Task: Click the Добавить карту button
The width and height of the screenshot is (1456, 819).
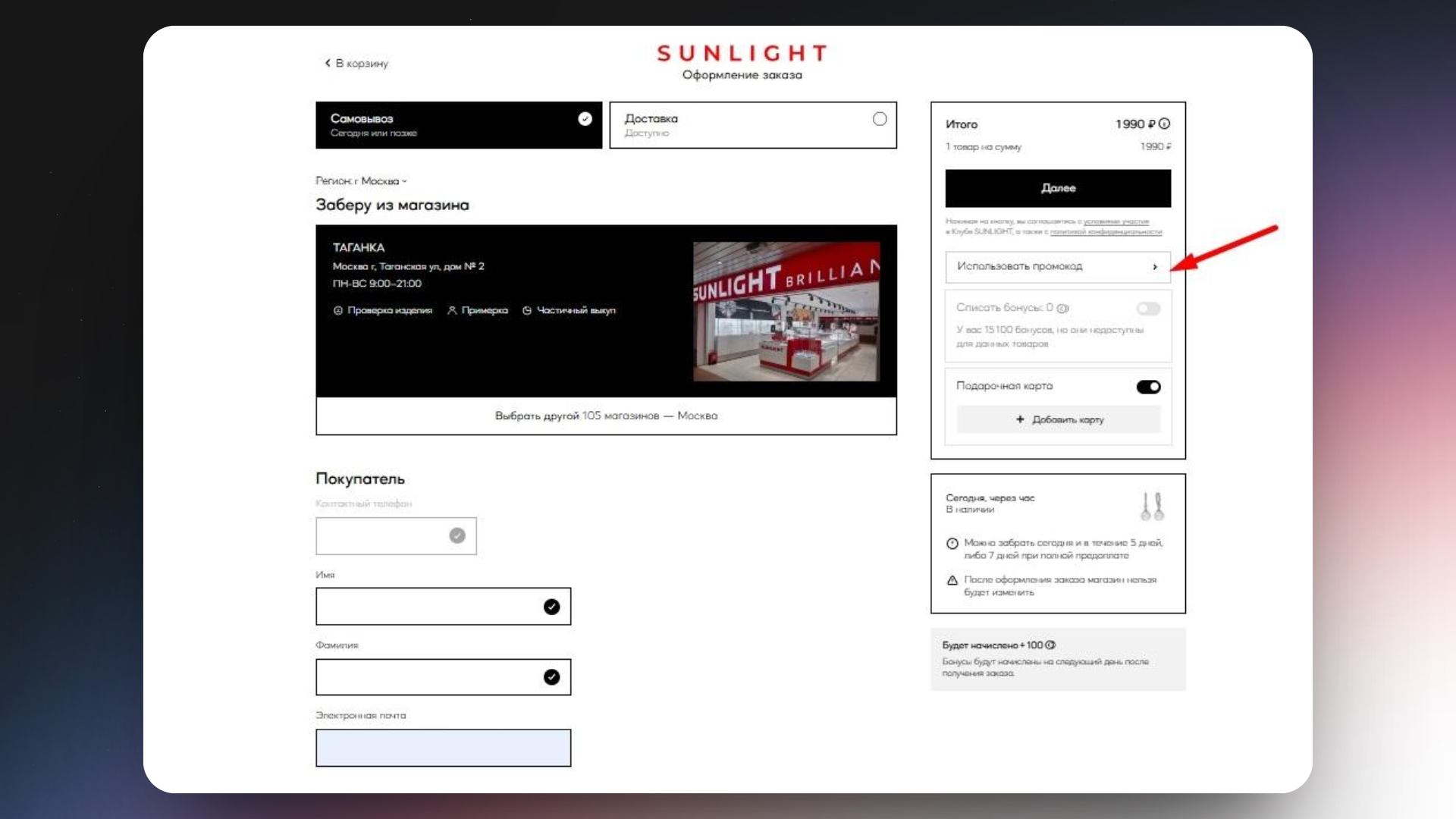Action: point(1059,419)
